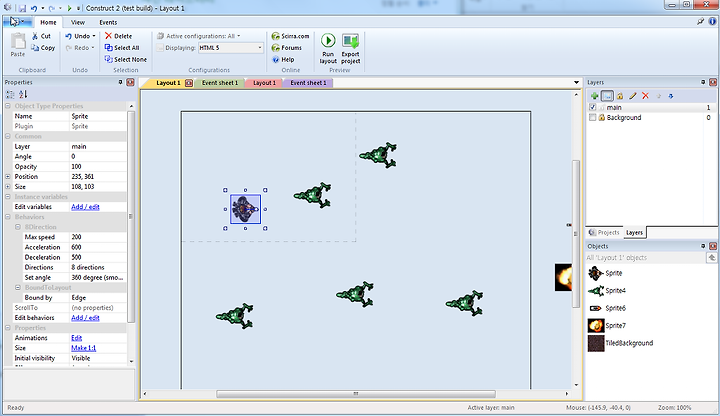Image resolution: width=720 pixels, height=416 pixels.
Task: Delete layer with the red X icon
Action: [x=645, y=96]
